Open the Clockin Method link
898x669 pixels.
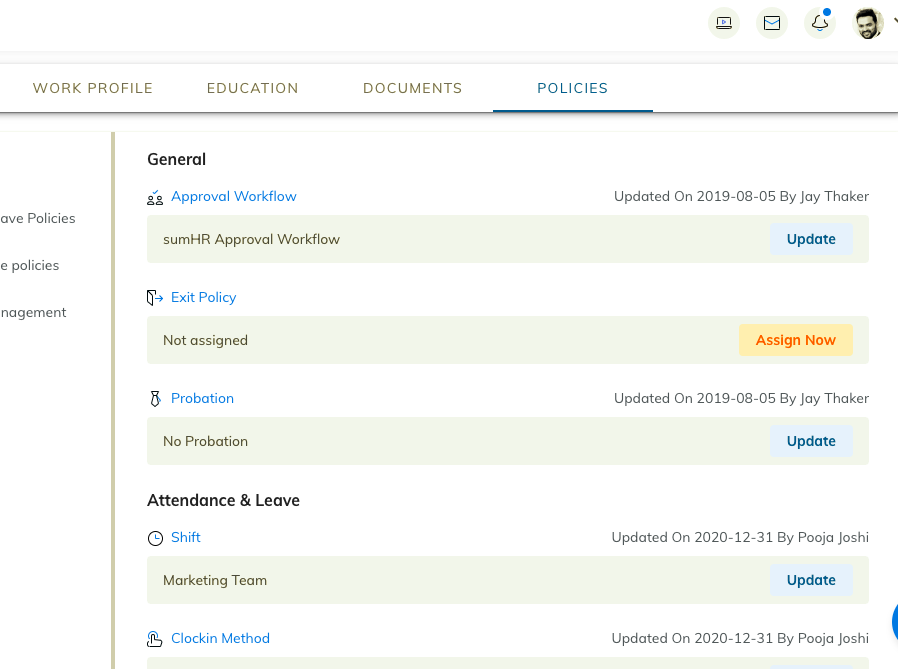pos(220,639)
